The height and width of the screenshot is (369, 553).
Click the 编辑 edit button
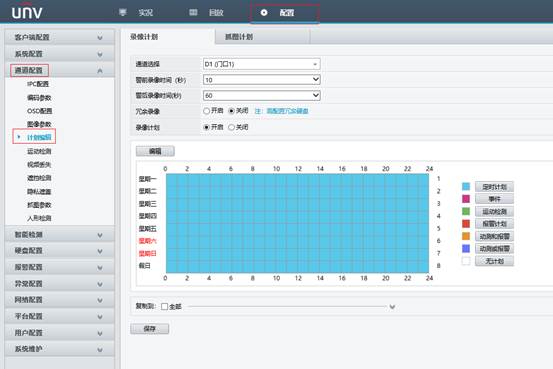[155, 151]
